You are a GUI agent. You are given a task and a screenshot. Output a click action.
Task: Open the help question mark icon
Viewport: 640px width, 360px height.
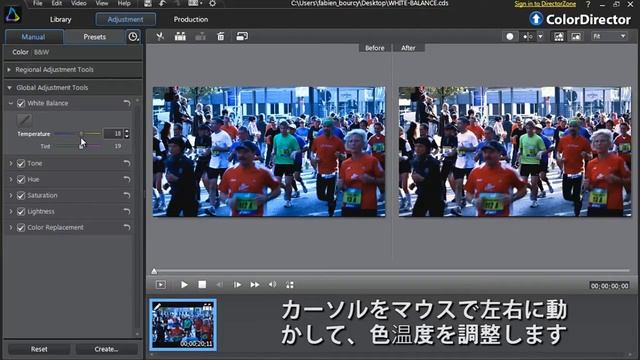[588, 4]
